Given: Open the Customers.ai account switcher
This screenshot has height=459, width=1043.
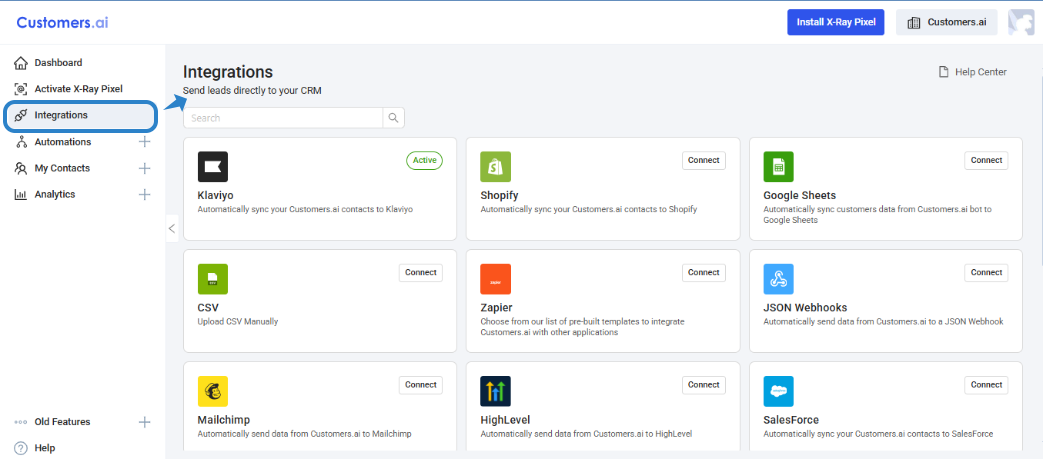Looking at the screenshot, I should click(x=947, y=22).
